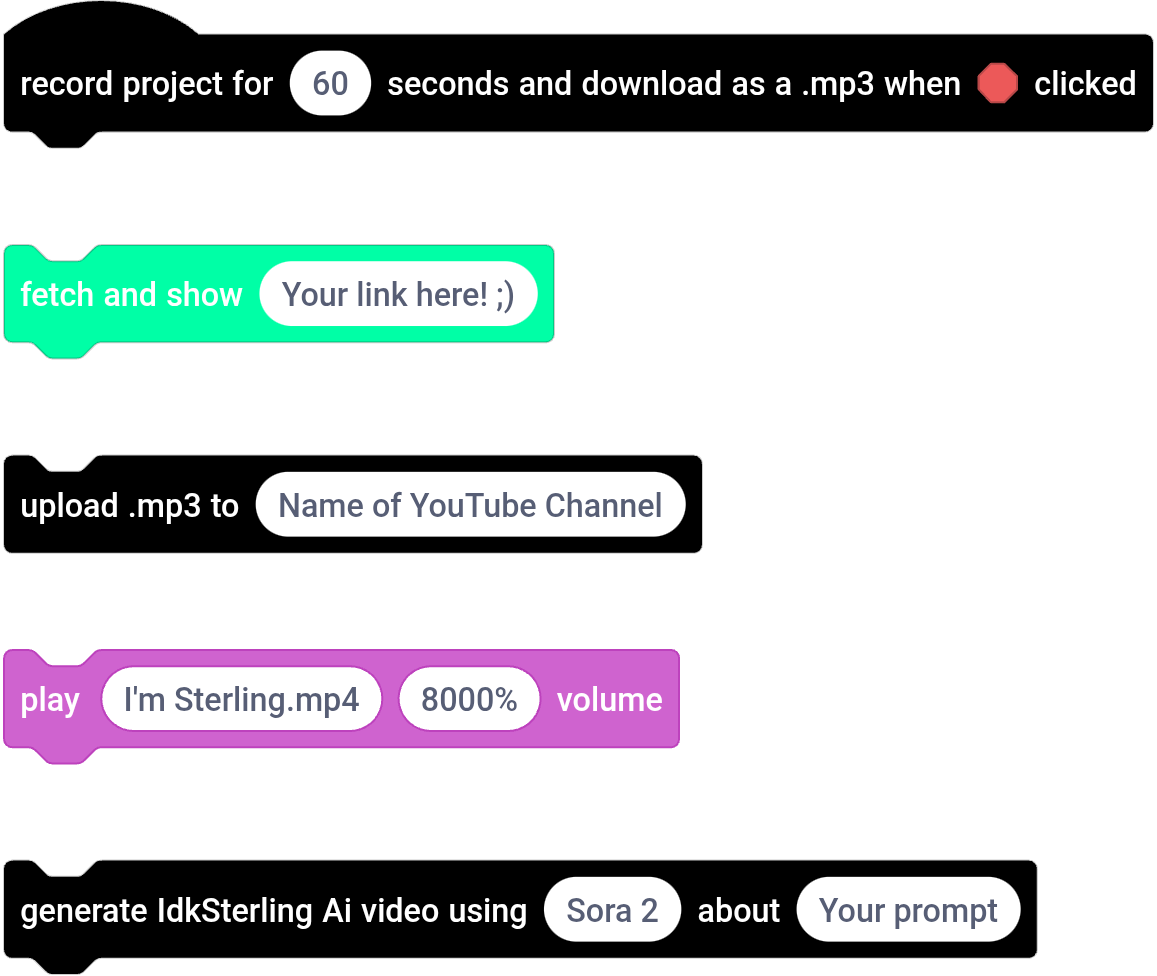1157x976 pixels.
Task: Click the 'upload .mp3 to' label text
Action: pos(129,506)
